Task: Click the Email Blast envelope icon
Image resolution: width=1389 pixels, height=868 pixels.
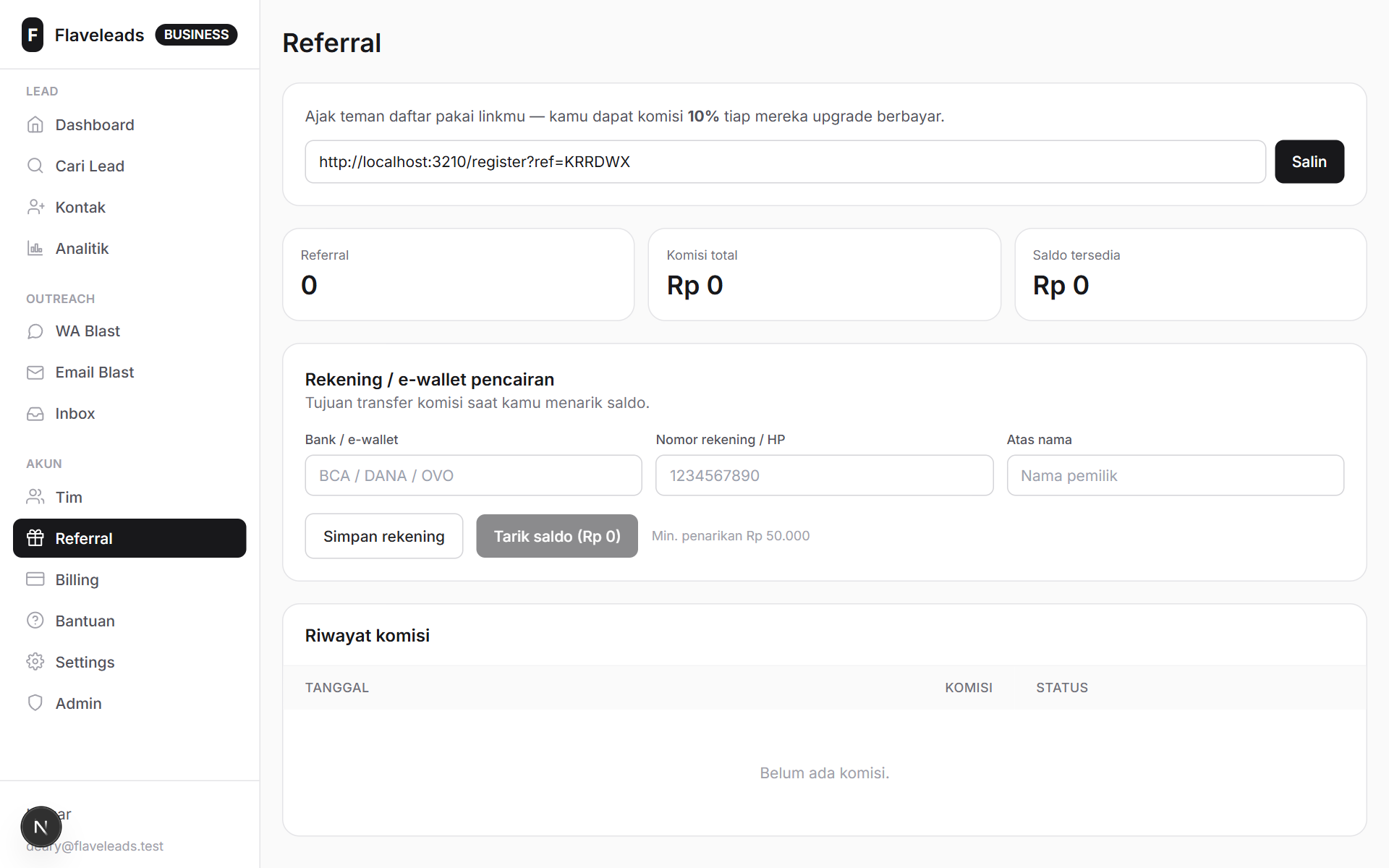Action: 35,372
